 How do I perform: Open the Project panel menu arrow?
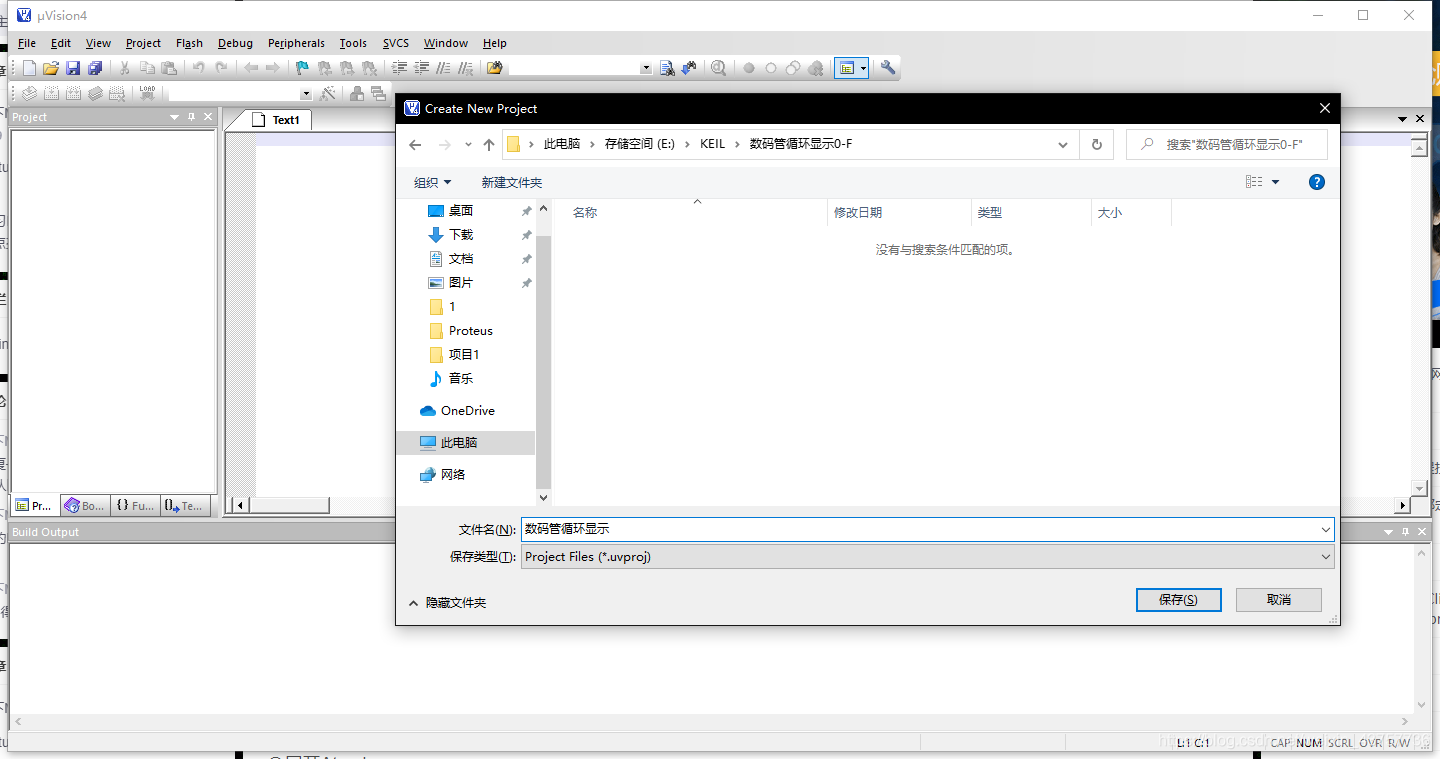tap(175, 117)
